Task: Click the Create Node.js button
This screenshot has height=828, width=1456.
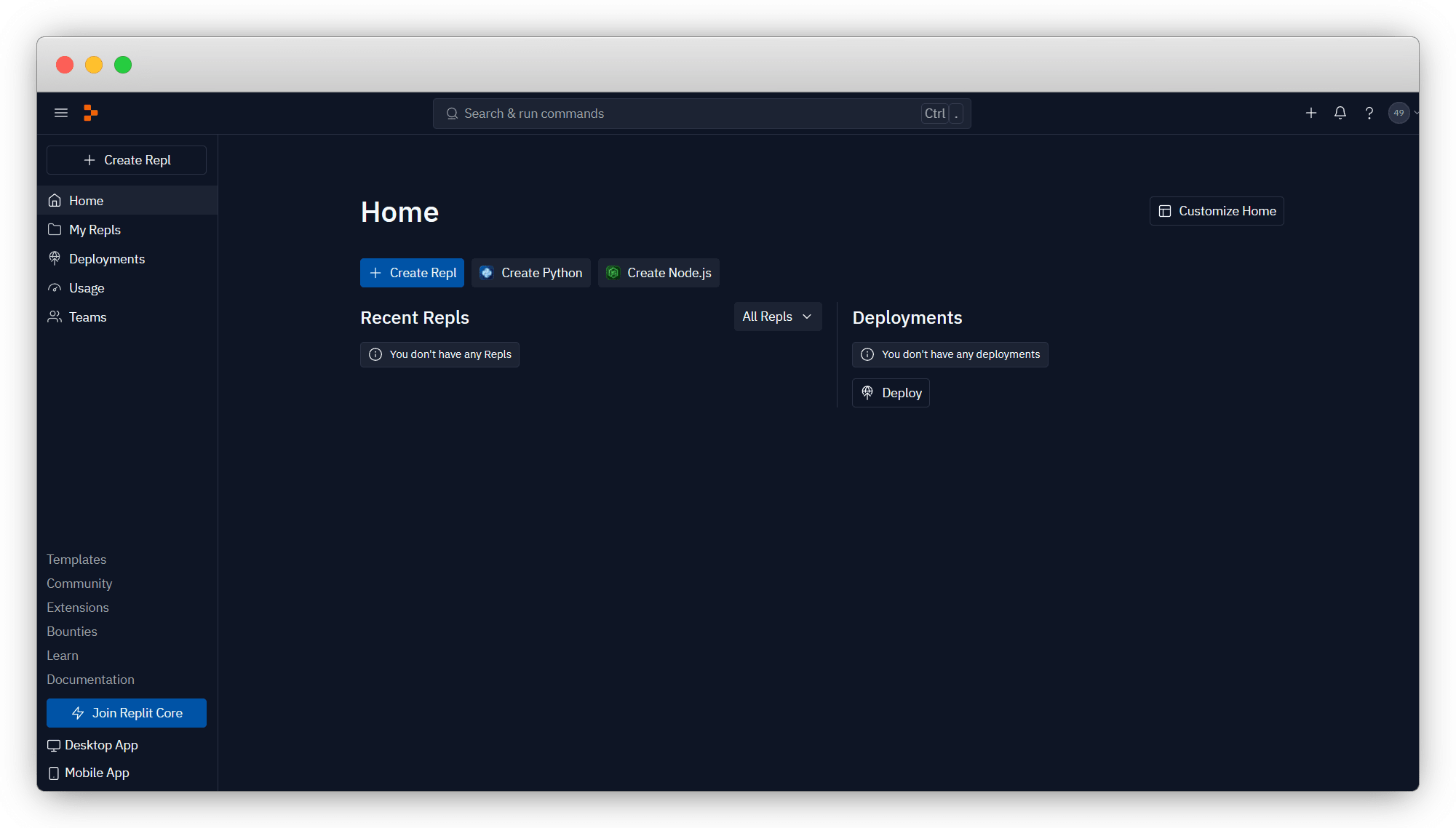Action: point(659,273)
